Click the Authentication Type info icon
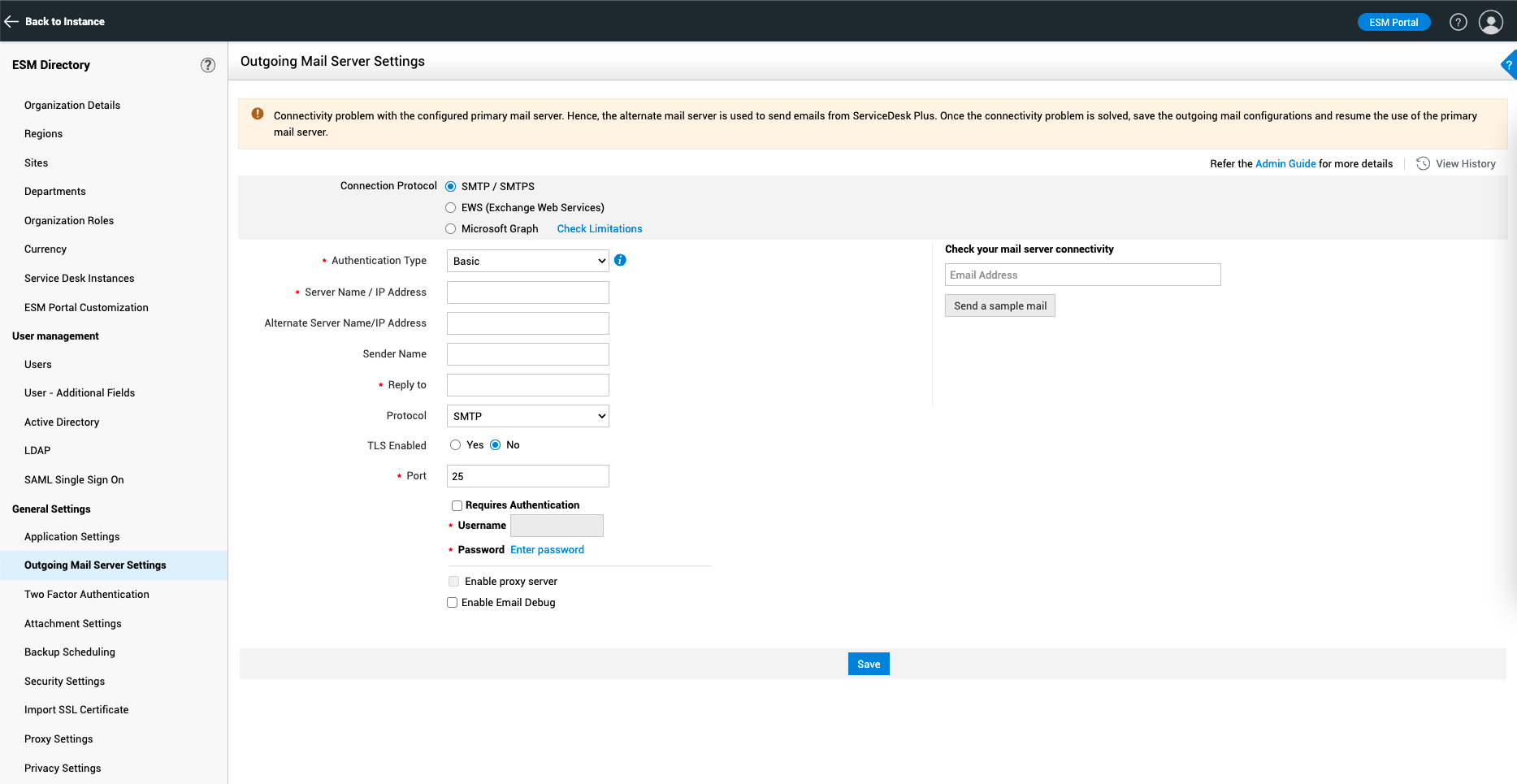 pyautogui.click(x=620, y=260)
